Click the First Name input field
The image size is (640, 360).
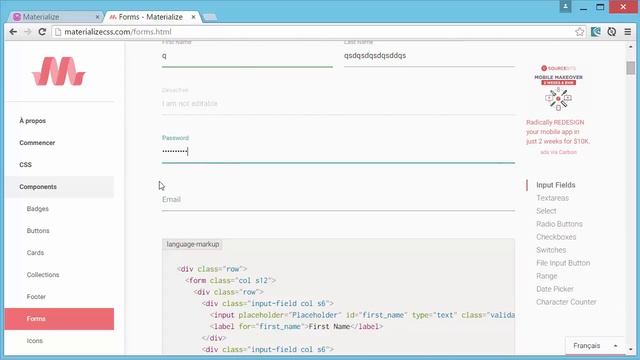247,56
